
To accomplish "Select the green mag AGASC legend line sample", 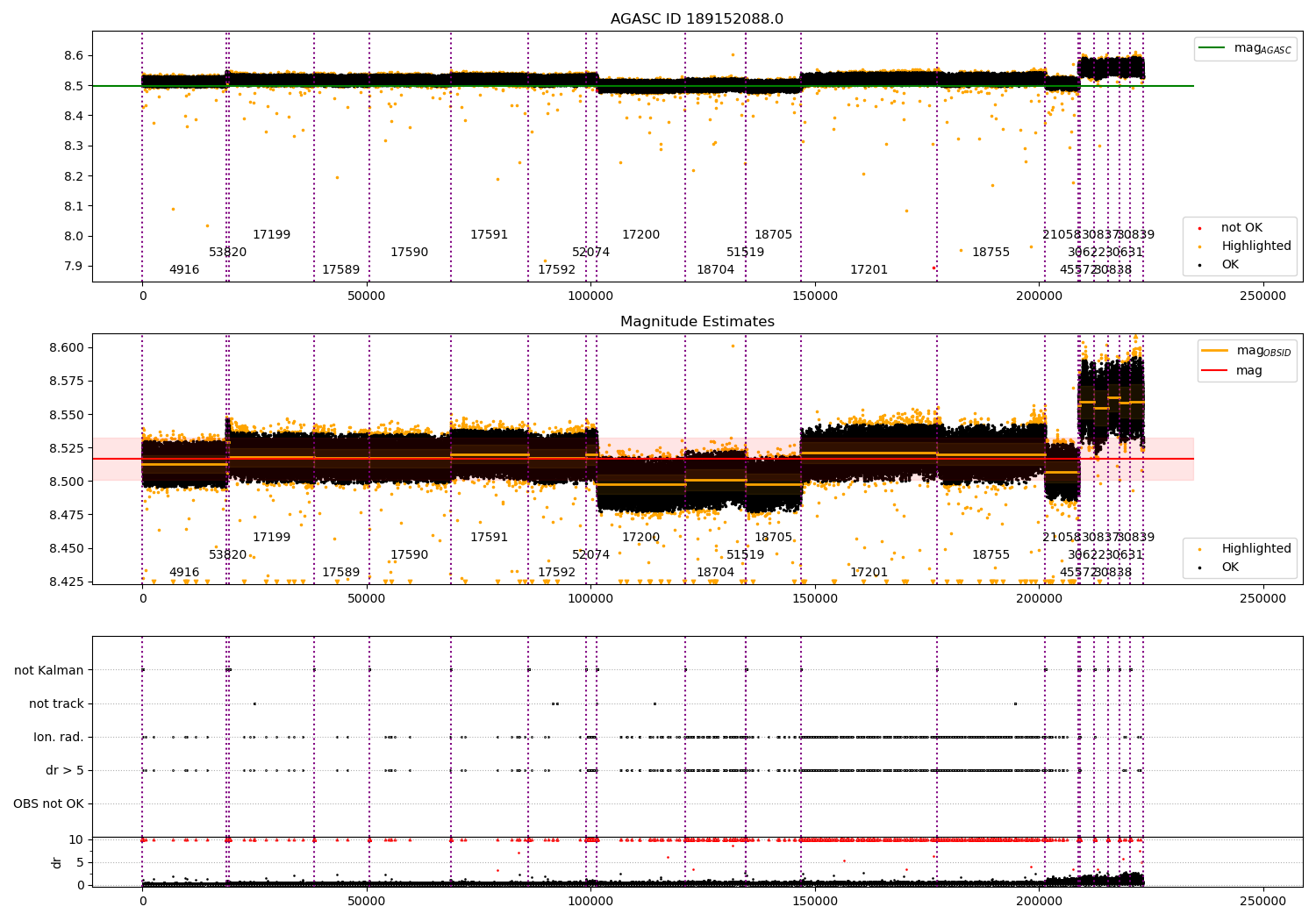I will (1213, 48).
